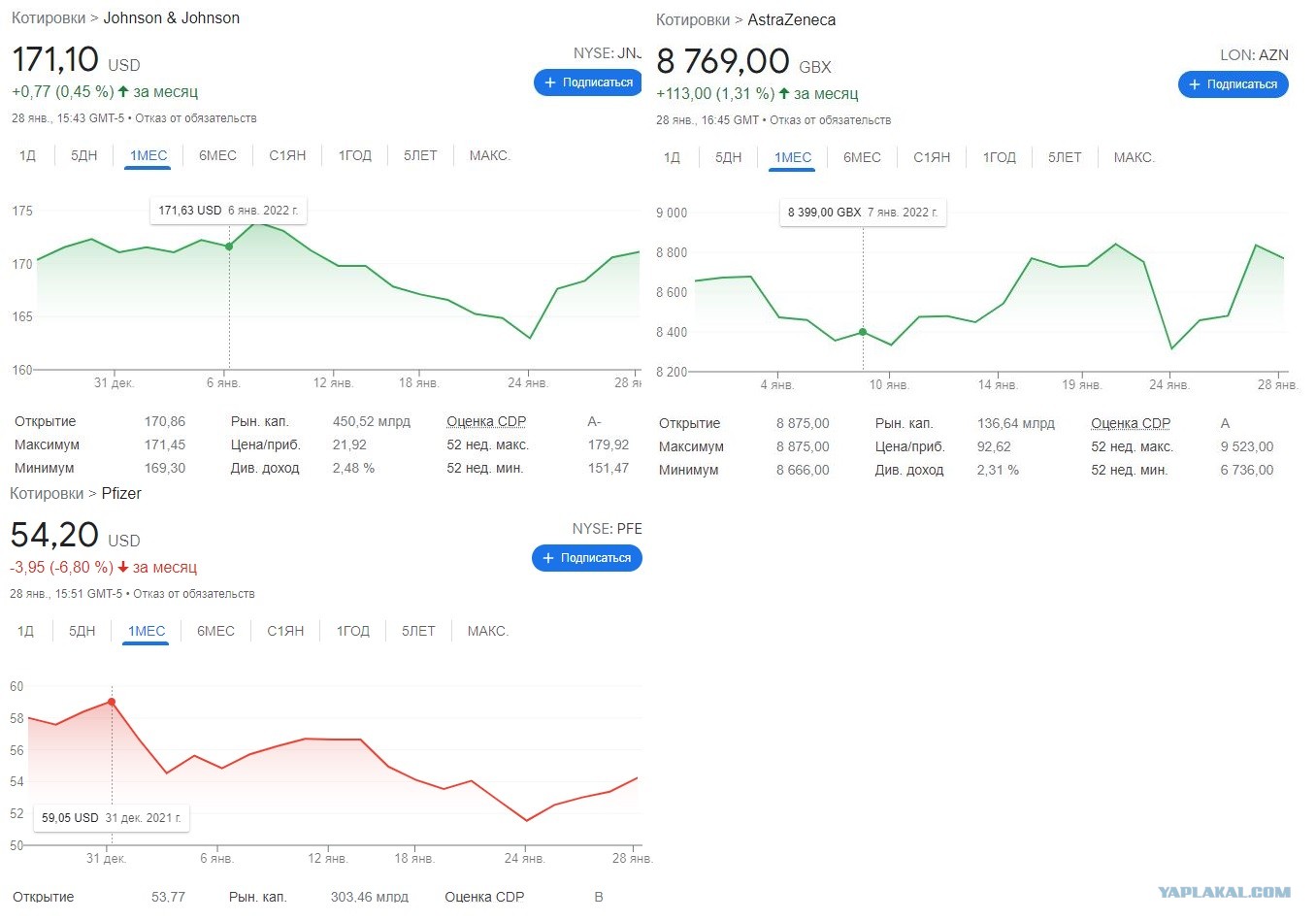1316x921 pixels.
Task: Click the 450,52 млрд market cap value
Action: tap(372, 421)
